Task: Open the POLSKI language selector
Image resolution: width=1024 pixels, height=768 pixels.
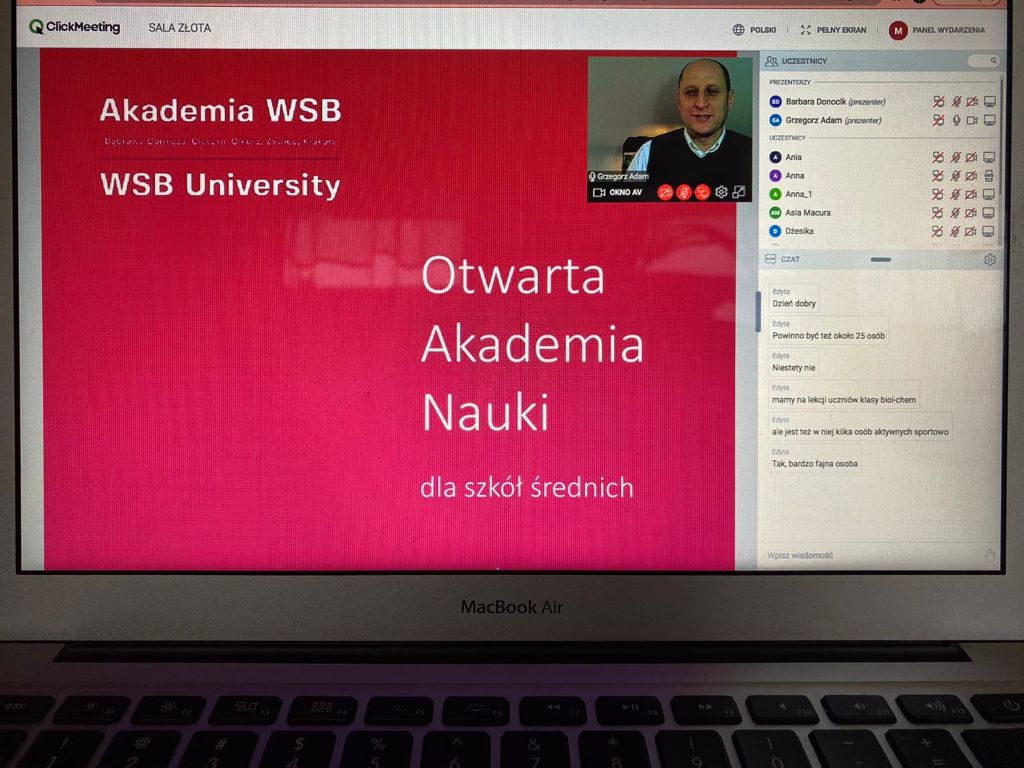Action: coord(754,30)
